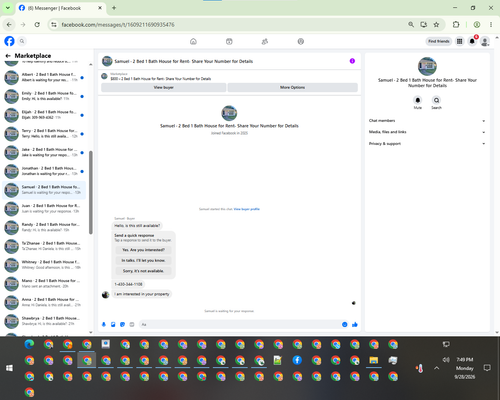The image size is (500, 400).
Task: Click the View buyer button
Action: tap(163, 87)
